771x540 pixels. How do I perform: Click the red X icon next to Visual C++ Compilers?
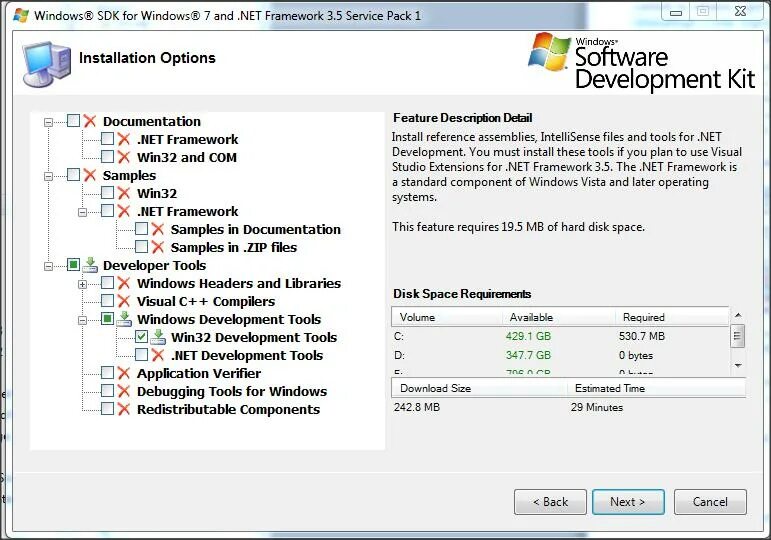(x=124, y=301)
